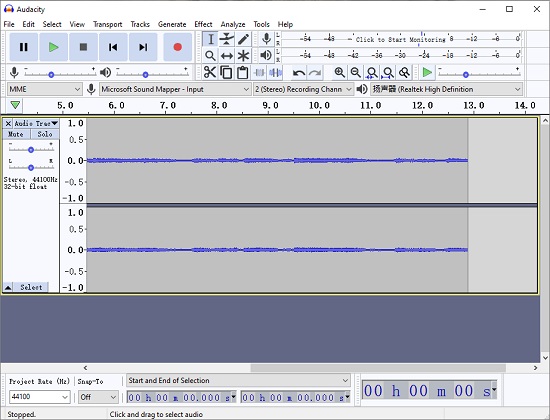The height and width of the screenshot is (420, 550).
Task: Open the MME audio host dropdown
Action: click(45, 89)
